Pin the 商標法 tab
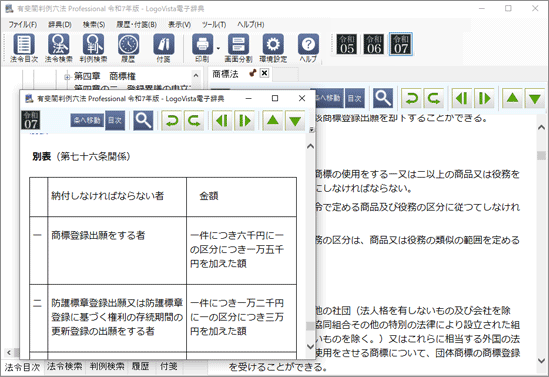This screenshot has height=377, width=549. (252, 73)
